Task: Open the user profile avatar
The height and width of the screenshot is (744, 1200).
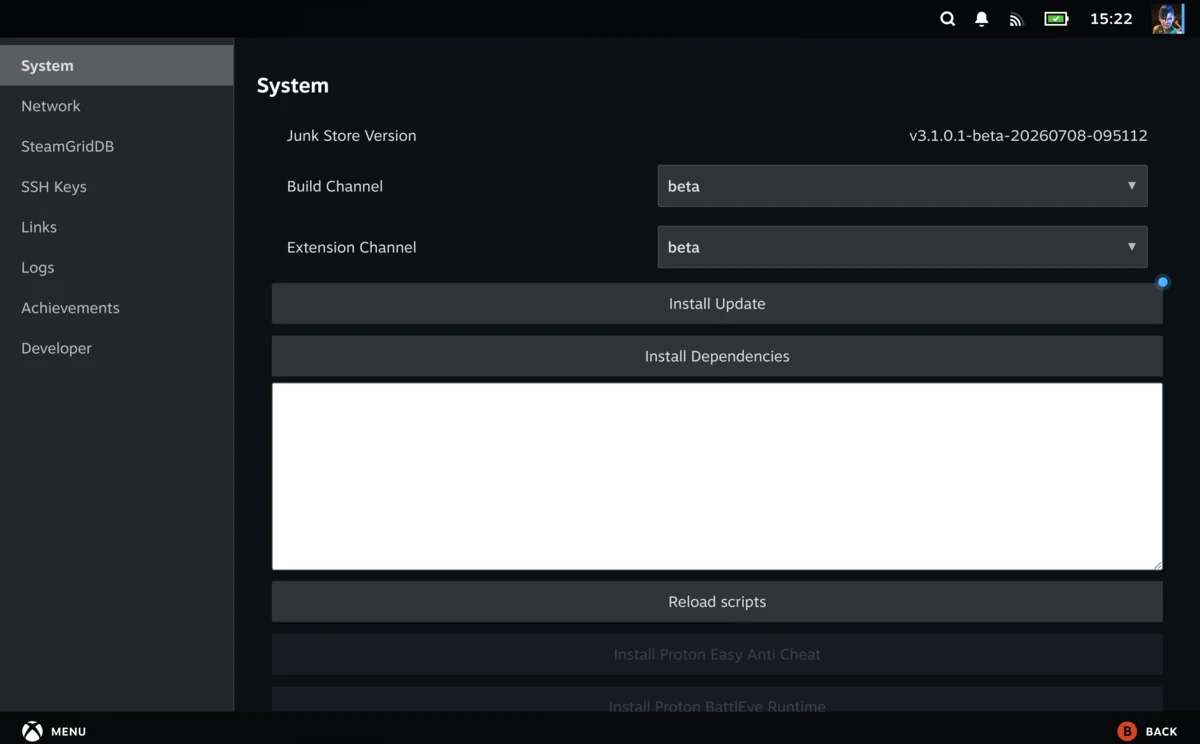Action: pyautogui.click(x=1168, y=19)
